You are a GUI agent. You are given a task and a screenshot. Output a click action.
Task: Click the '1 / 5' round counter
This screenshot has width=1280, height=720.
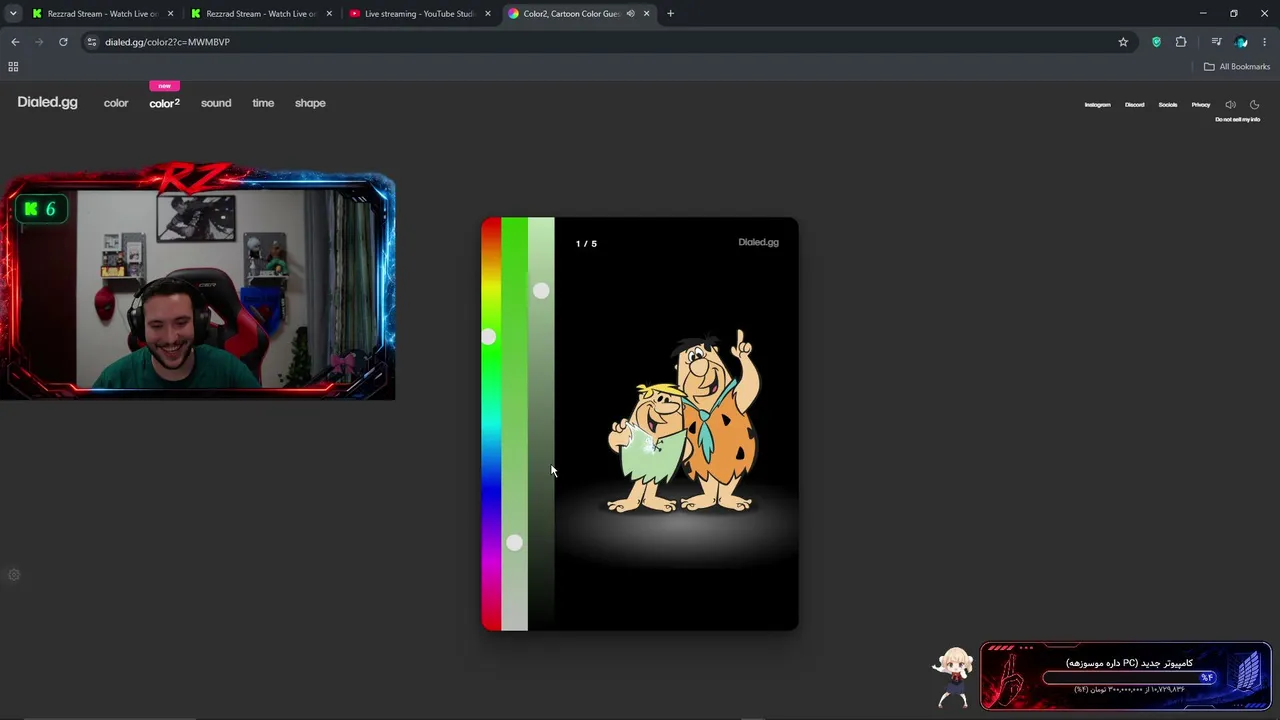[x=586, y=244]
